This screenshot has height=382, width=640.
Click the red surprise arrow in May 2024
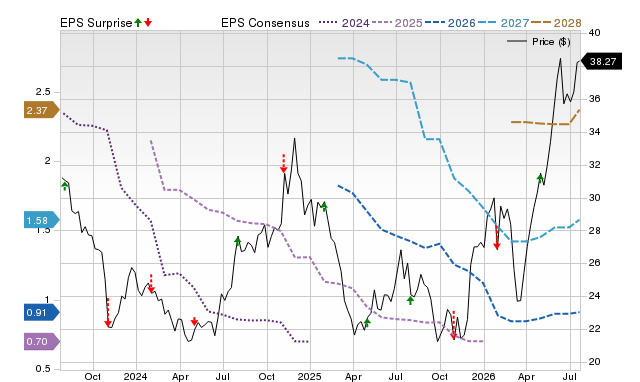pyautogui.click(x=194, y=321)
